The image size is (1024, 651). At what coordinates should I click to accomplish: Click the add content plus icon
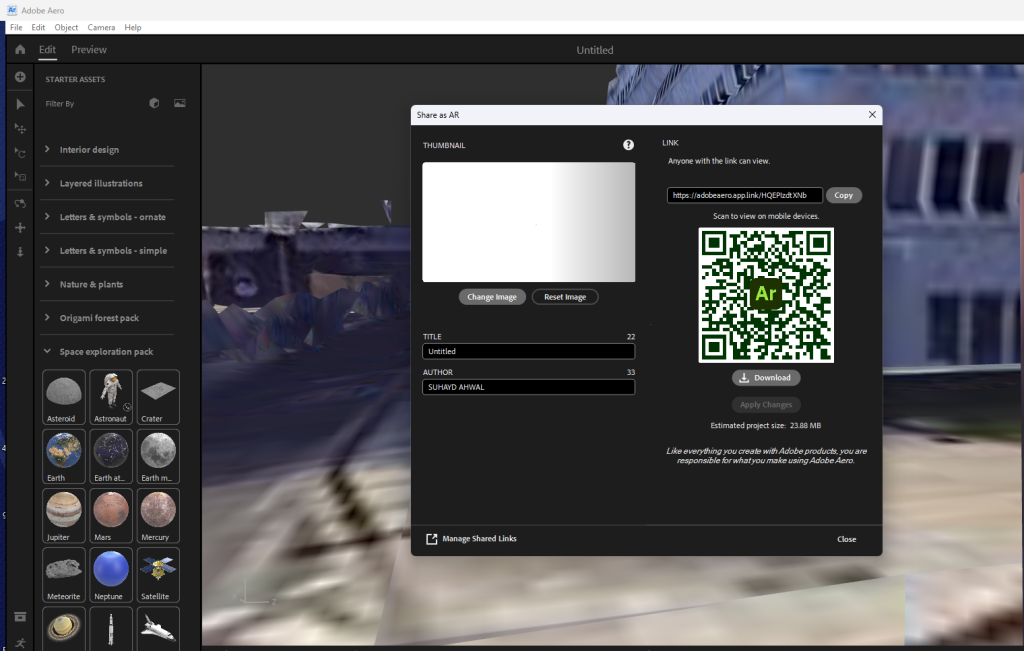click(19, 77)
